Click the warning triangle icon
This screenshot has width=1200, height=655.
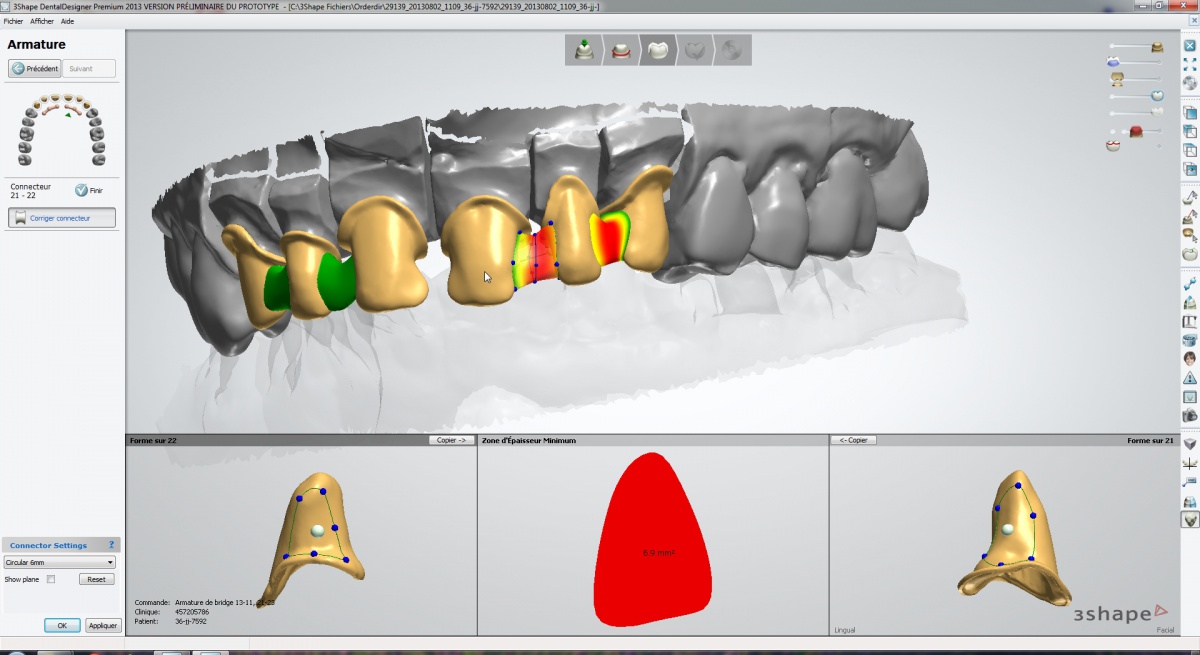(1190, 378)
